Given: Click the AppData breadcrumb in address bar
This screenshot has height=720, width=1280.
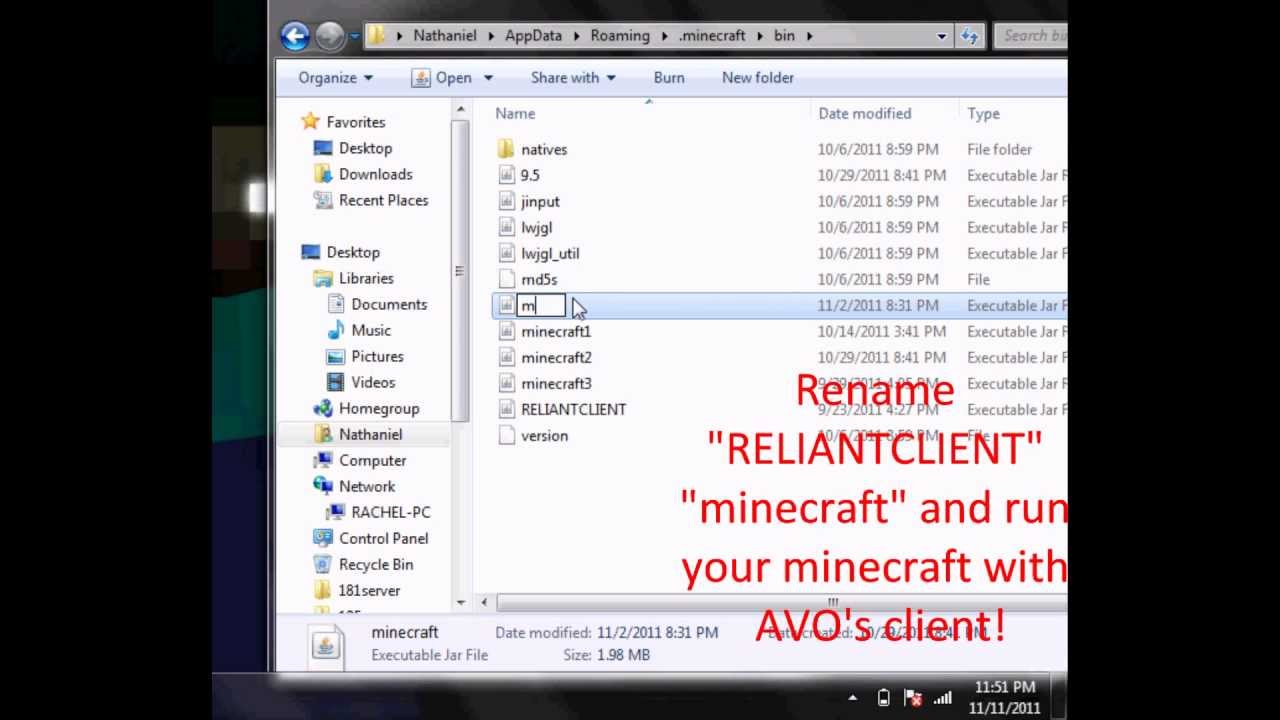Looking at the screenshot, I should tap(533, 35).
